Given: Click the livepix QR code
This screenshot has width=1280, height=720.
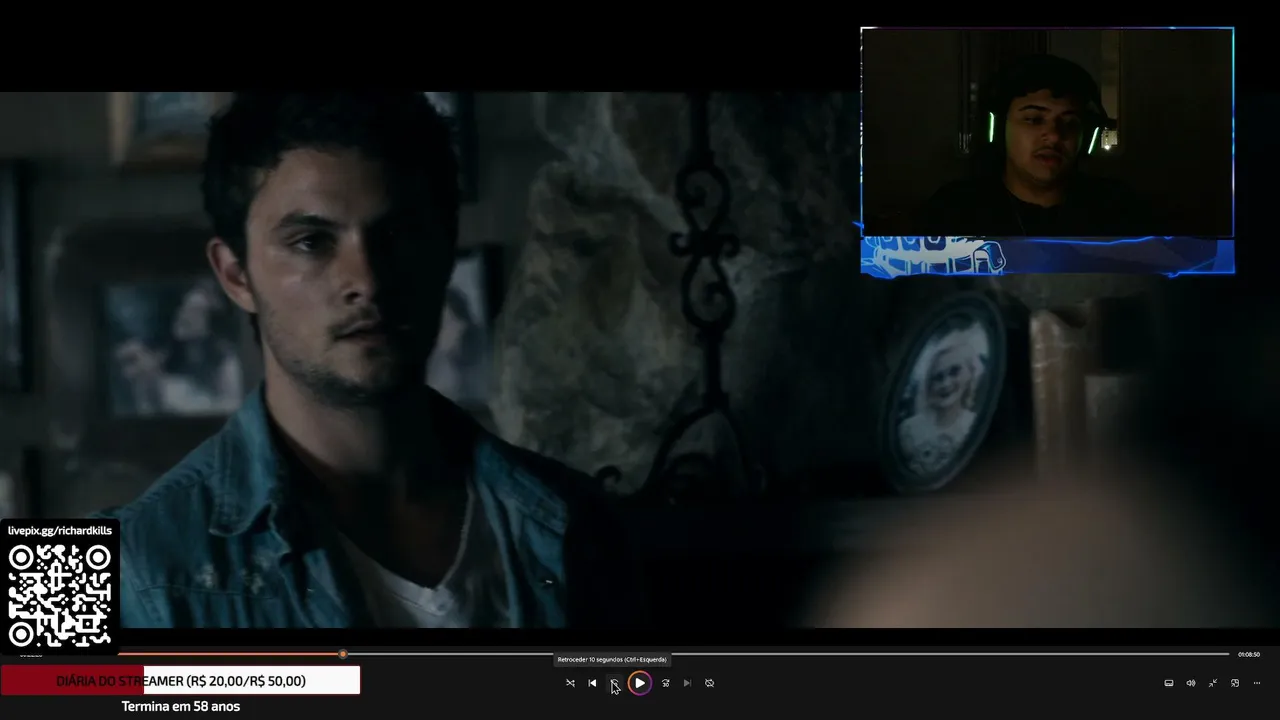Looking at the screenshot, I should 60,596.
